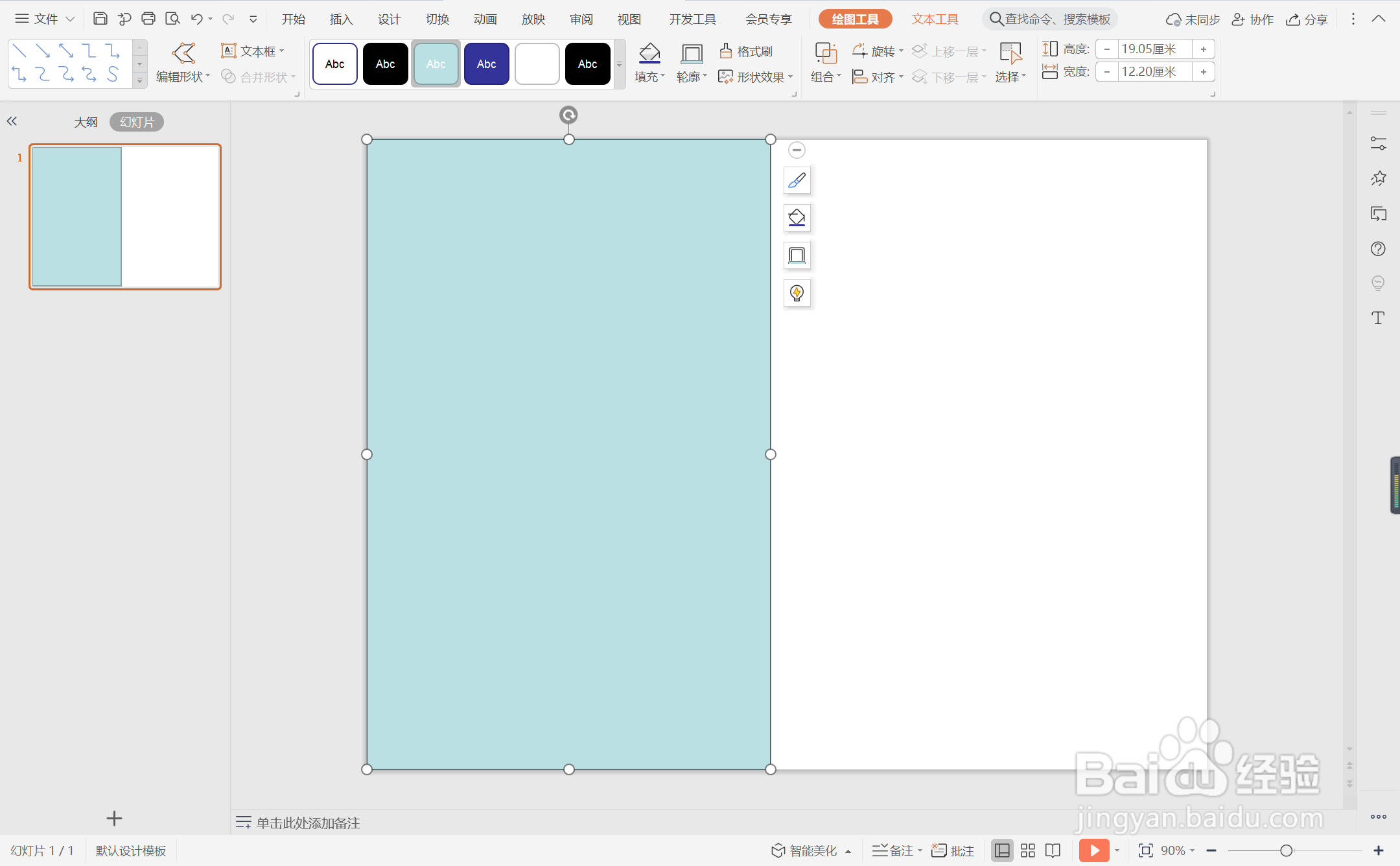1400x866 pixels.
Task: Open Edit Shape (编辑形状) tool
Action: [x=183, y=63]
